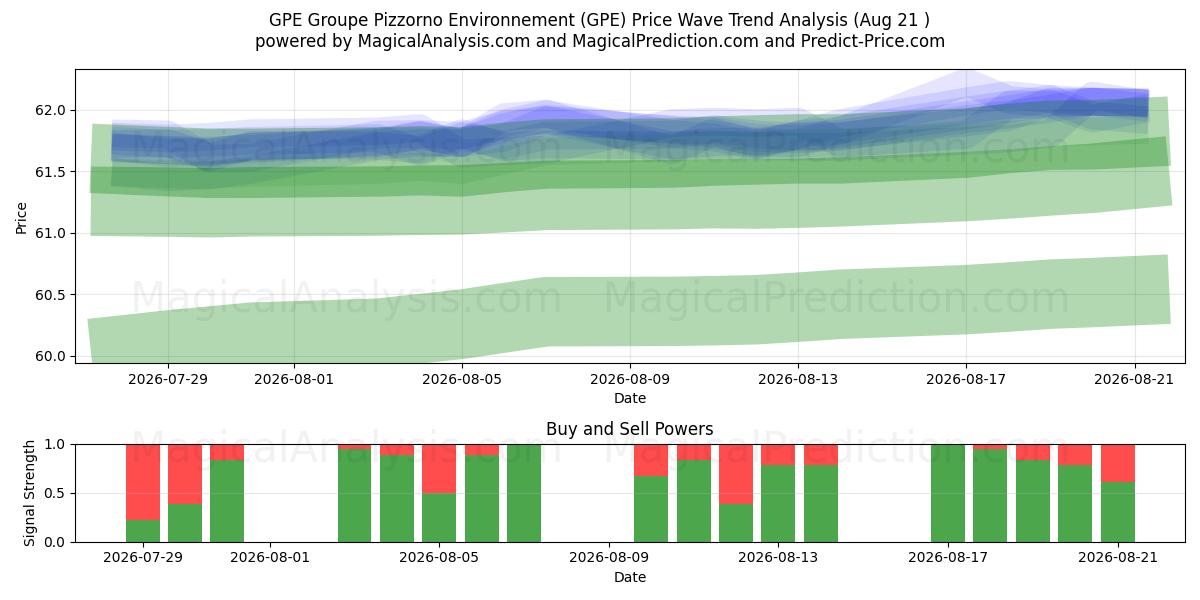Click the green buy portion of the 2026-08-14 bar

pyautogui.click(x=821, y=504)
